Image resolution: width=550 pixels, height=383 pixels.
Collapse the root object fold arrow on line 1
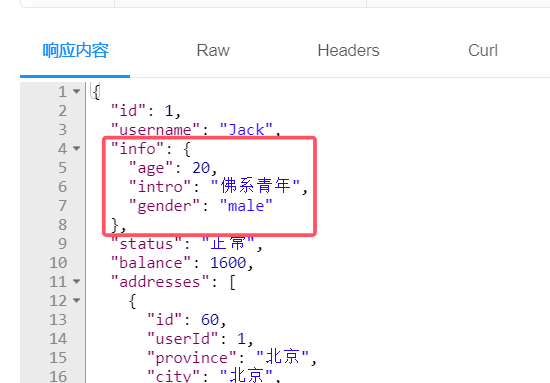[76, 92]
